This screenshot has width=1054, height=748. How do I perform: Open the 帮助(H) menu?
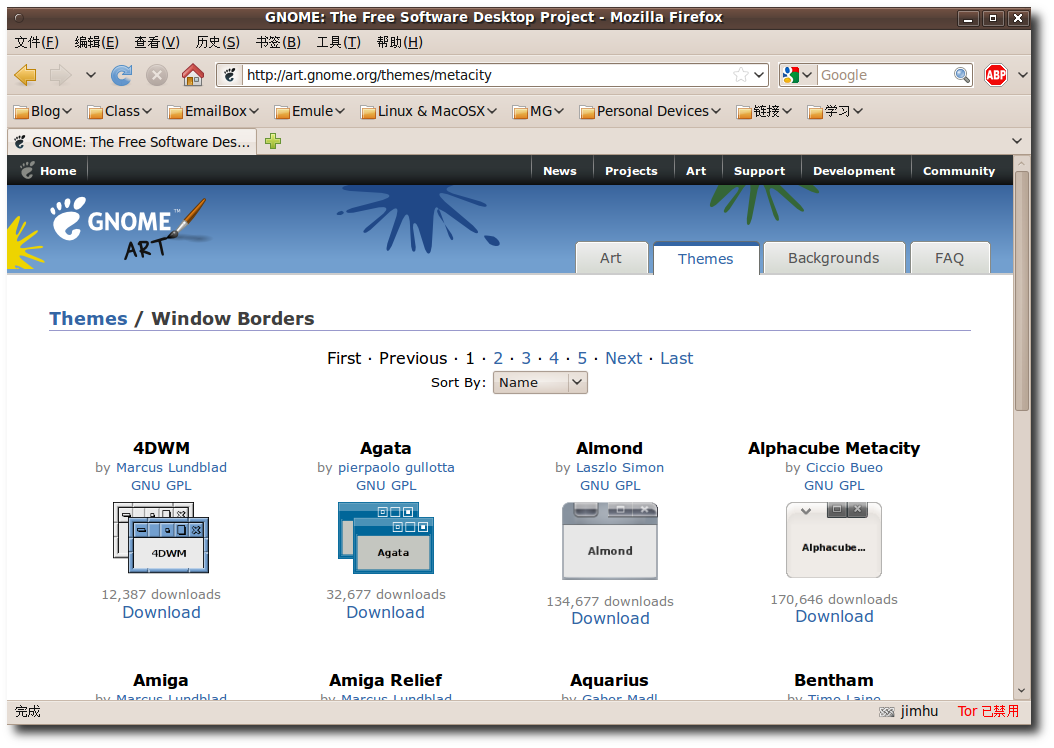(x=399, y=42)
